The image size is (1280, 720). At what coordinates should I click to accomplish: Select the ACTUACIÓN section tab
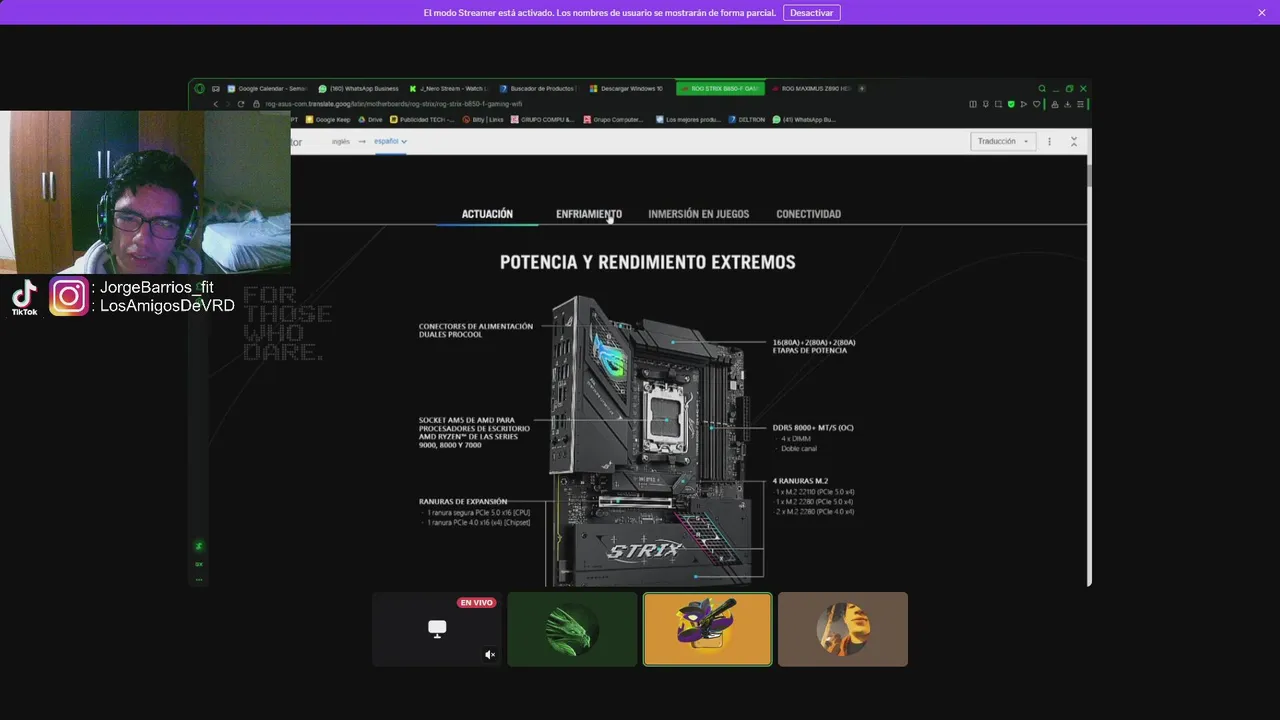[x=487, y=214]
